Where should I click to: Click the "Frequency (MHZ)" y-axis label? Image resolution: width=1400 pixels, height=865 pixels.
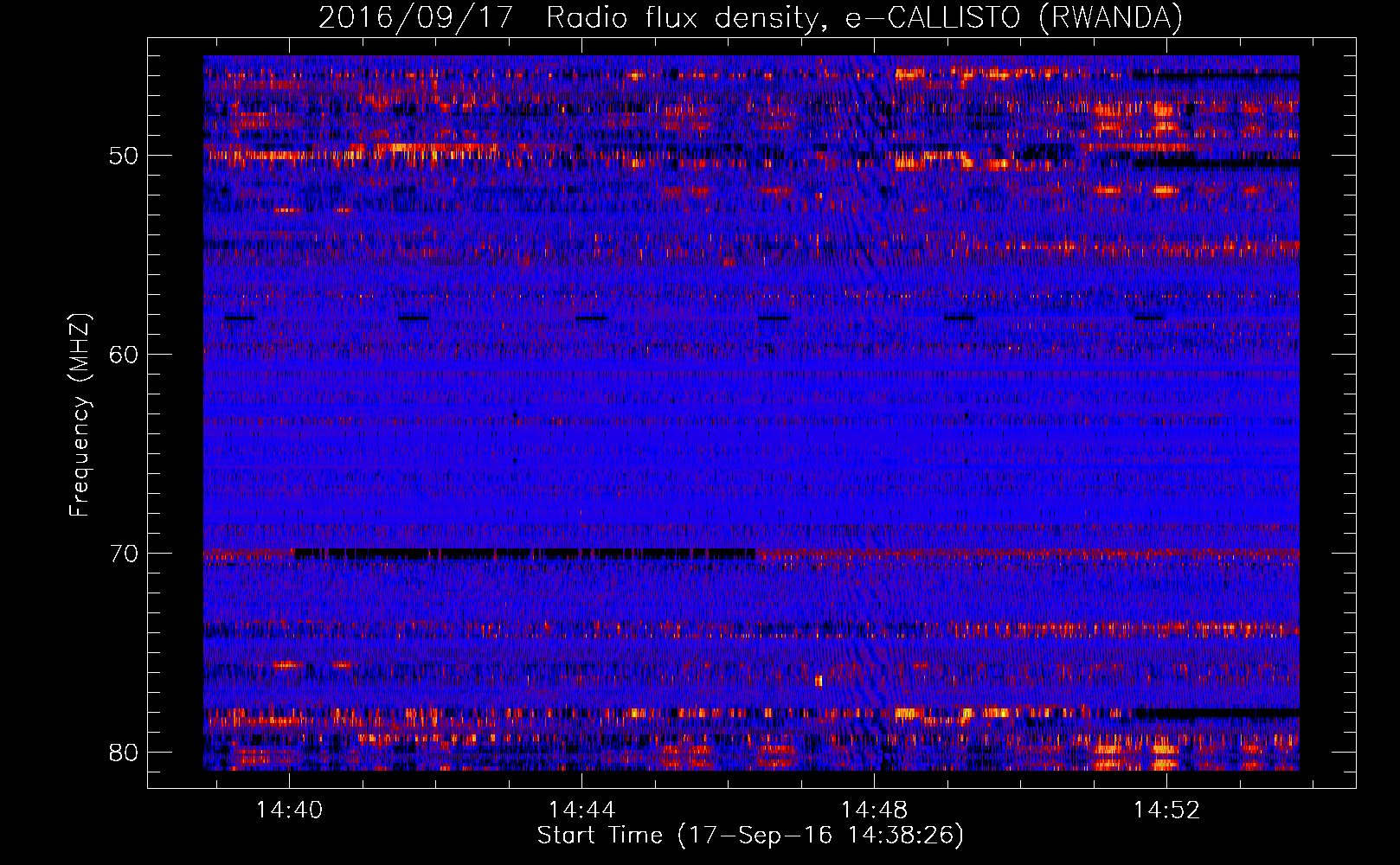click(x=80, y=415)
